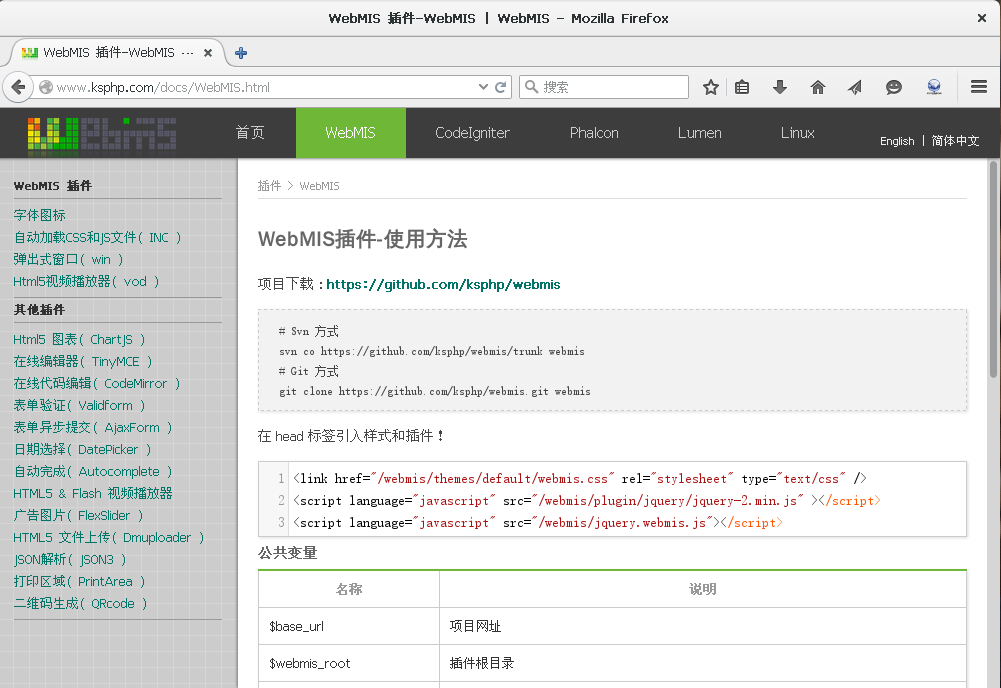Click the $webmis_root table cell
1001x688 pixels.
coord(349,663)
